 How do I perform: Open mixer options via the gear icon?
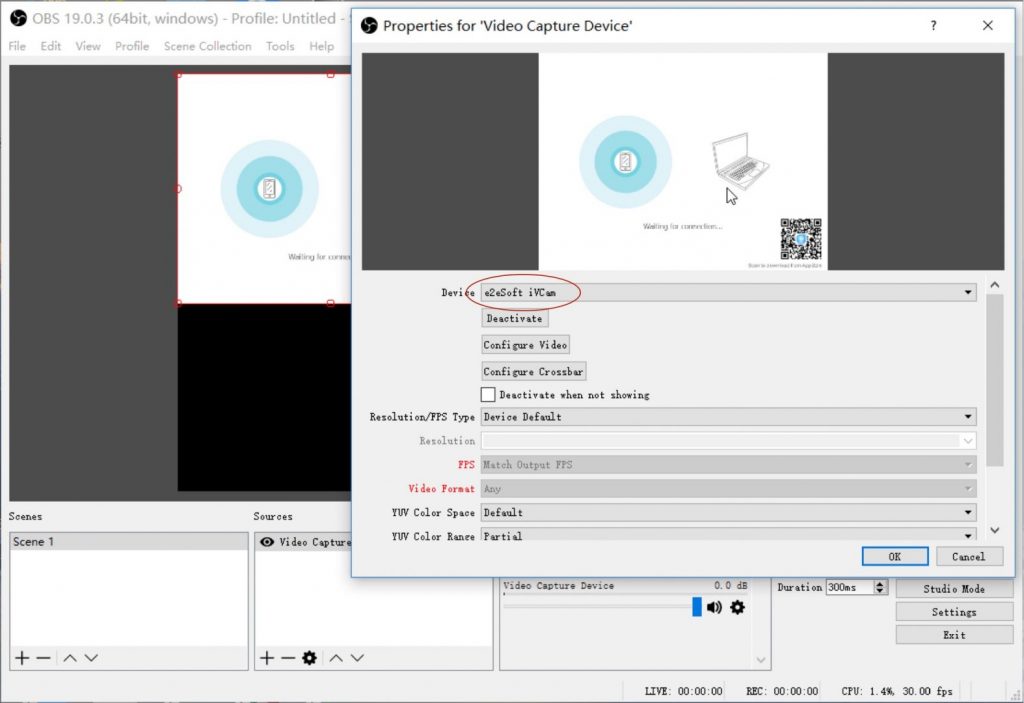pyautogui.click(x=737, y=607)
